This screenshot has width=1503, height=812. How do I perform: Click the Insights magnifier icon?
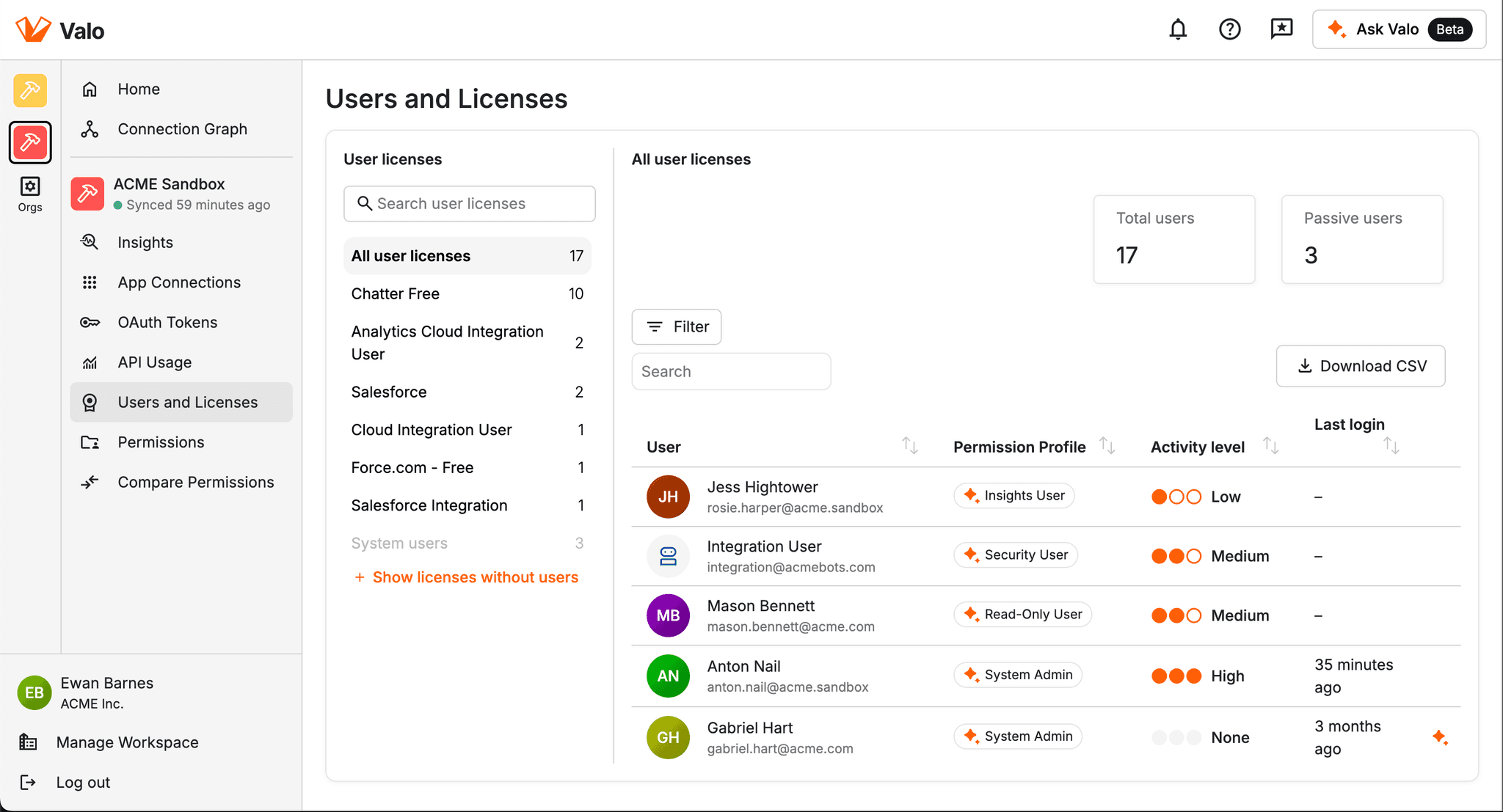click(x=90, y=242)
